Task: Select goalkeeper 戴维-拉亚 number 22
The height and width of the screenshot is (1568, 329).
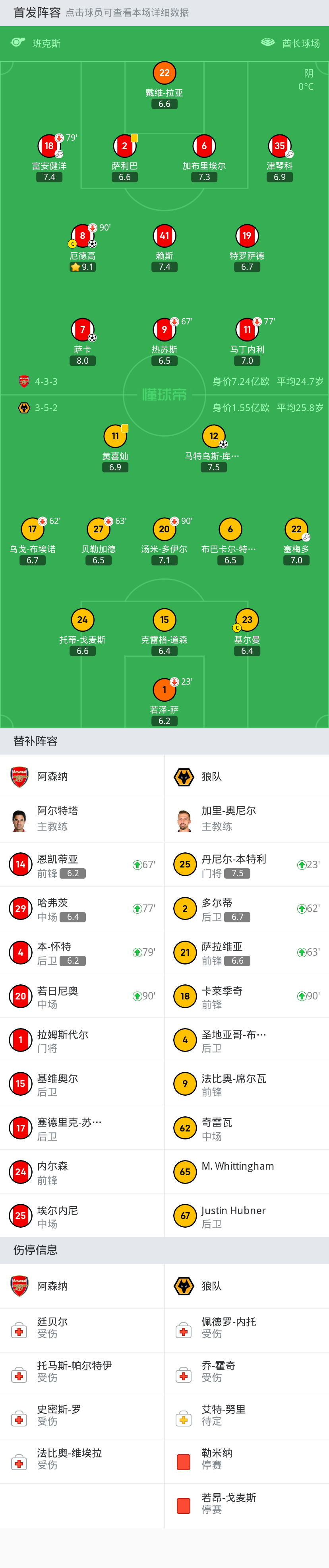Action: point(164,72)
